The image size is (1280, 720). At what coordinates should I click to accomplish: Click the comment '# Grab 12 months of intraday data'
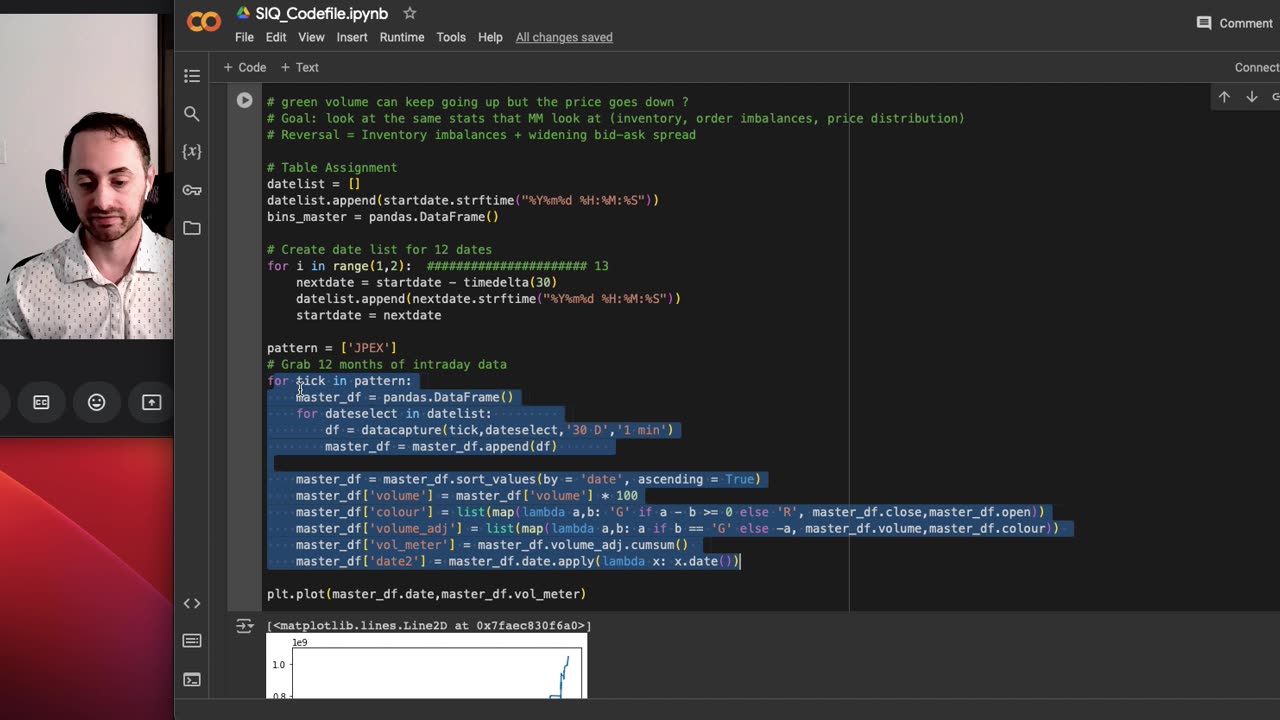tap(386, 365)
